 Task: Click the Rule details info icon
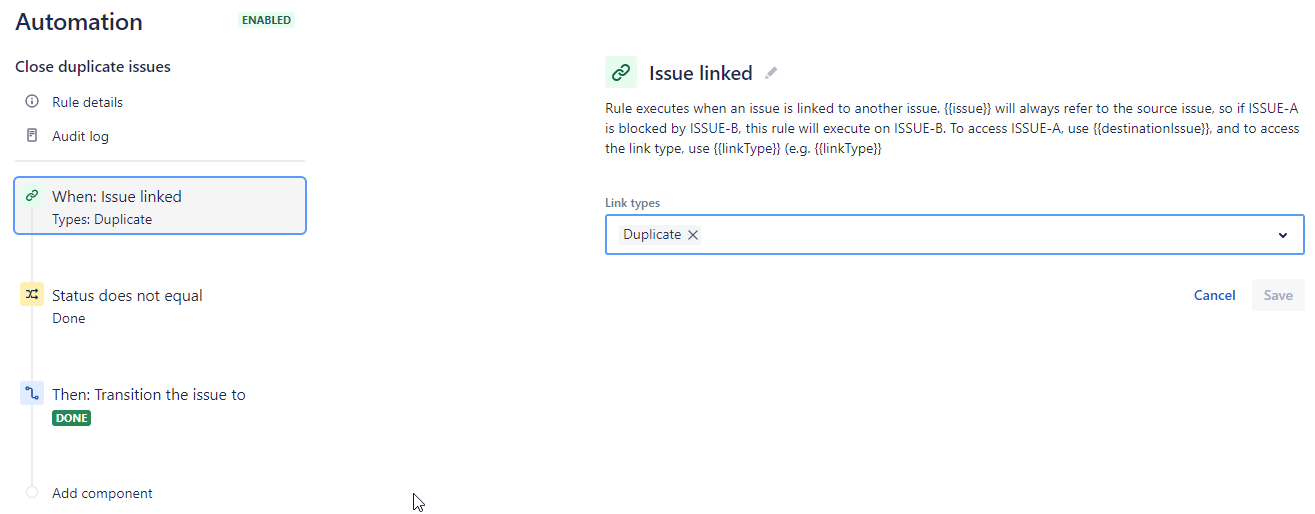(32, 102)
